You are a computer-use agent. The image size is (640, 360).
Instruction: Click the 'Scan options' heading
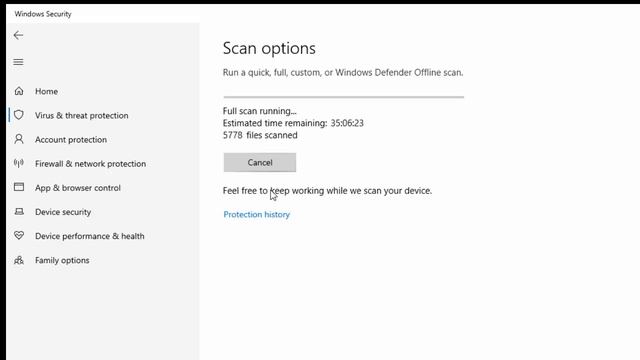(x=269, y=49)
